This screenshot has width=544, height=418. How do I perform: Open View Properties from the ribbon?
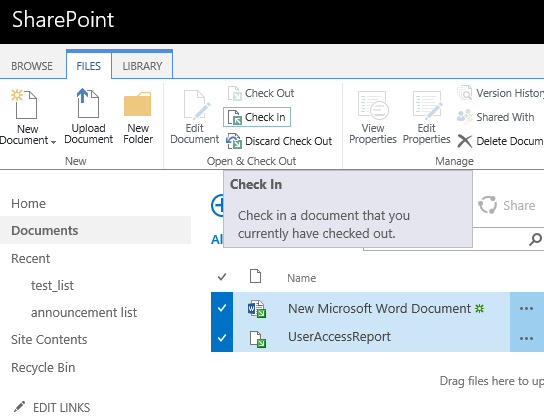[x=373, y=118]
